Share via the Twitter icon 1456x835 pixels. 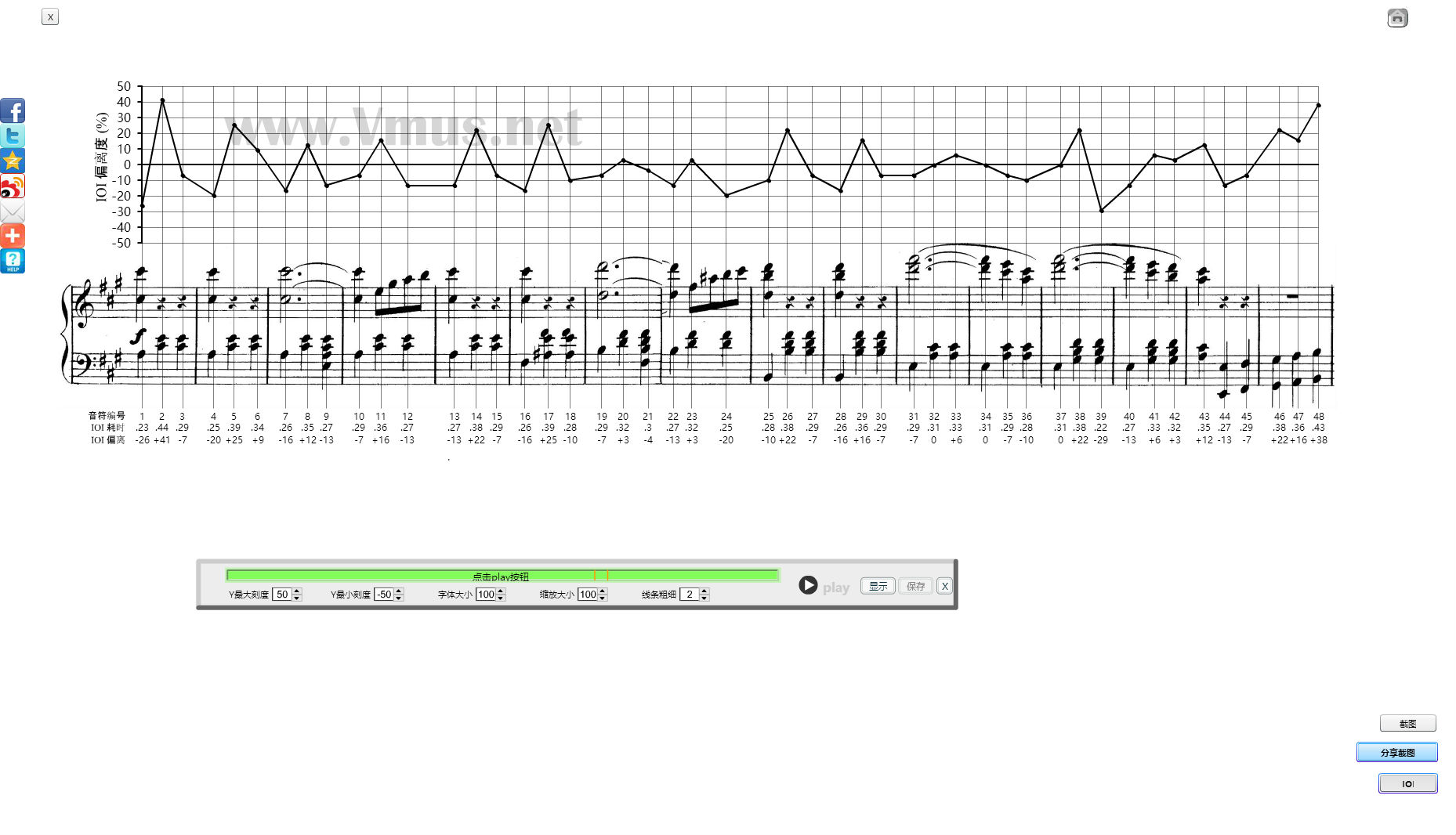tap(13, 136)
